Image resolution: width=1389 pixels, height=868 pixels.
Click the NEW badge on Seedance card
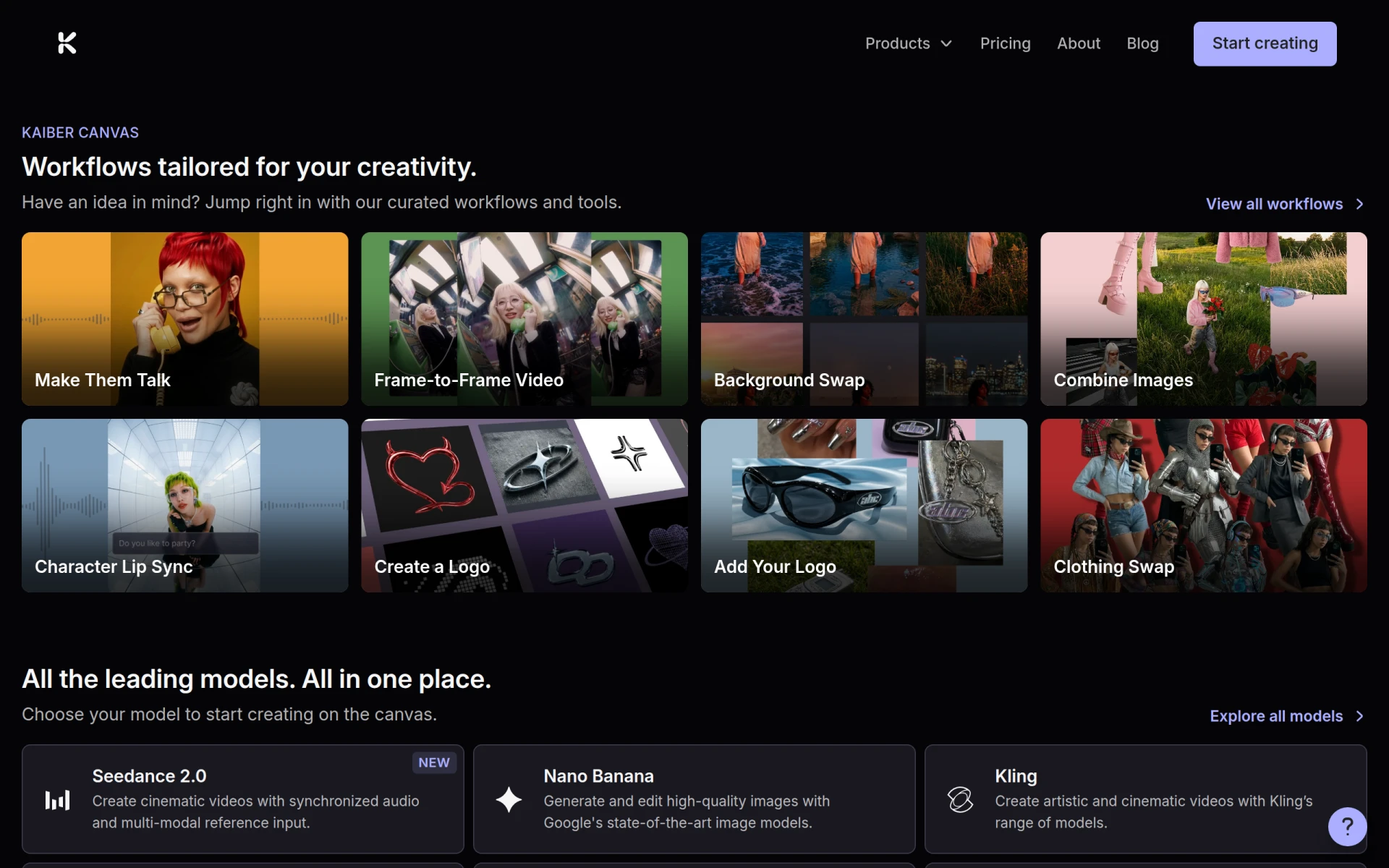pos(434,762)
